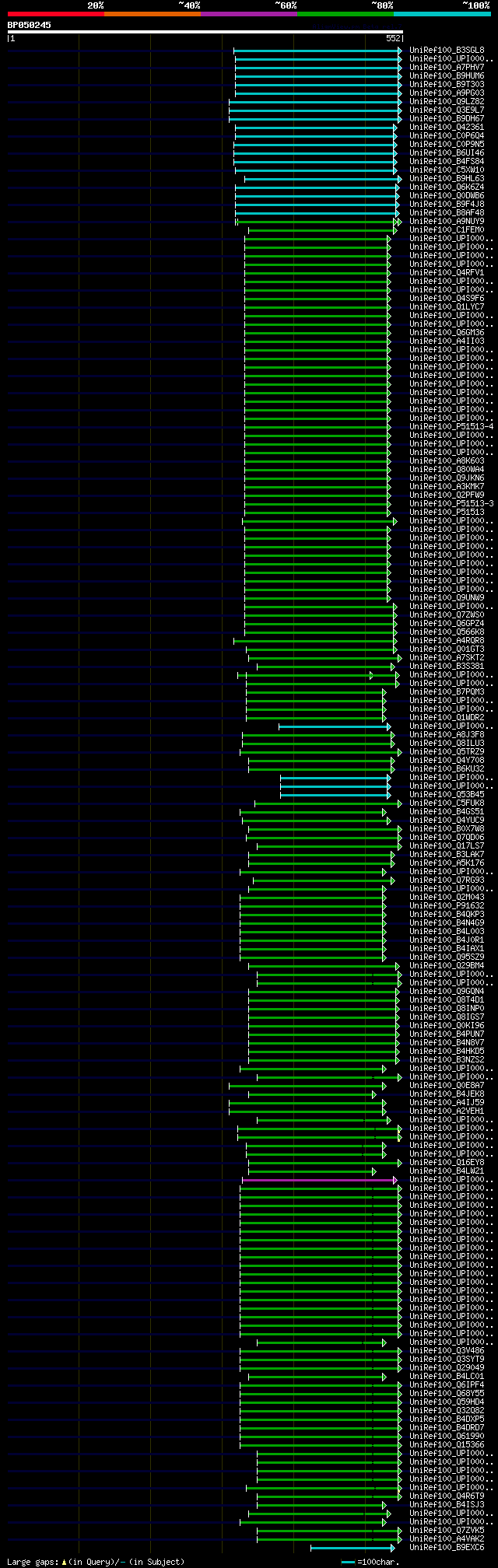Select the UniRef100_B9HL63 label
Viewport: 498px width, 1568px height.
point(447,179)
